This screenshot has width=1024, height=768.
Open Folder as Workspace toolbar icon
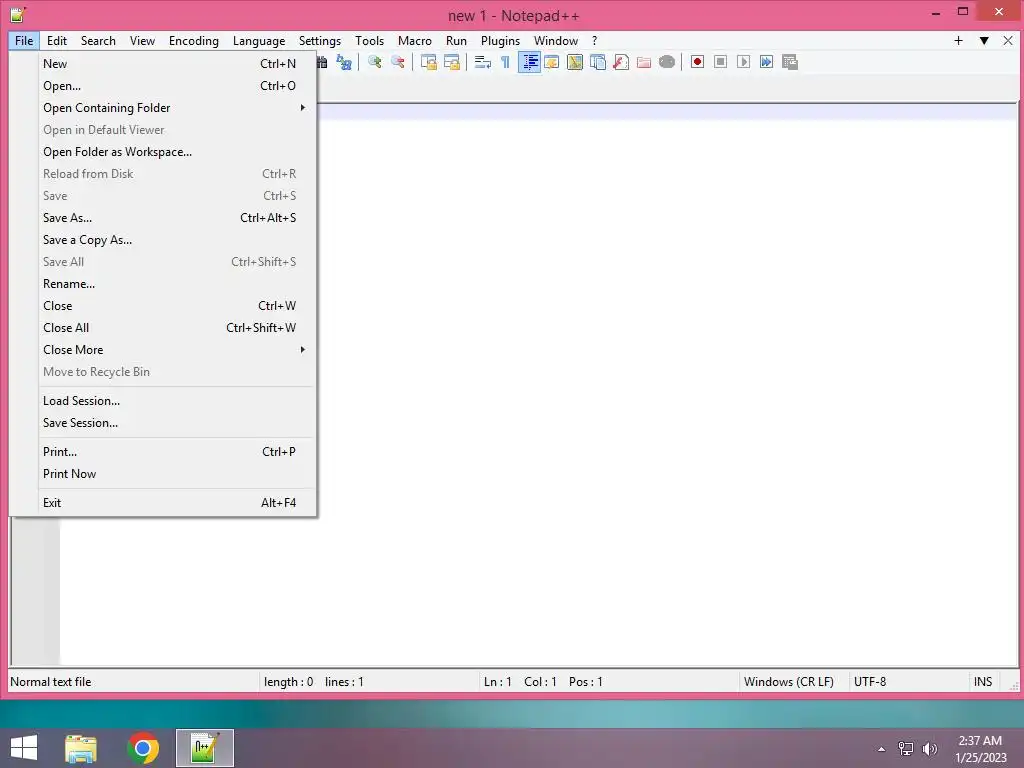[x=644, y=62]
